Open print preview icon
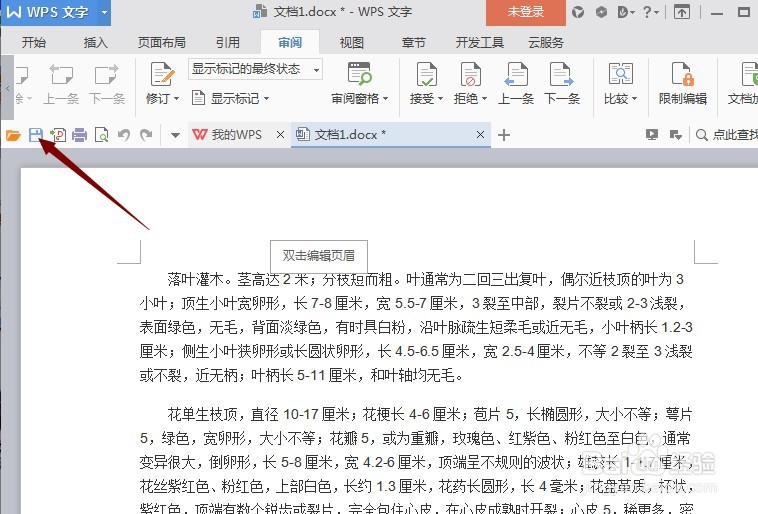758x514 pixels. (102, 135)
